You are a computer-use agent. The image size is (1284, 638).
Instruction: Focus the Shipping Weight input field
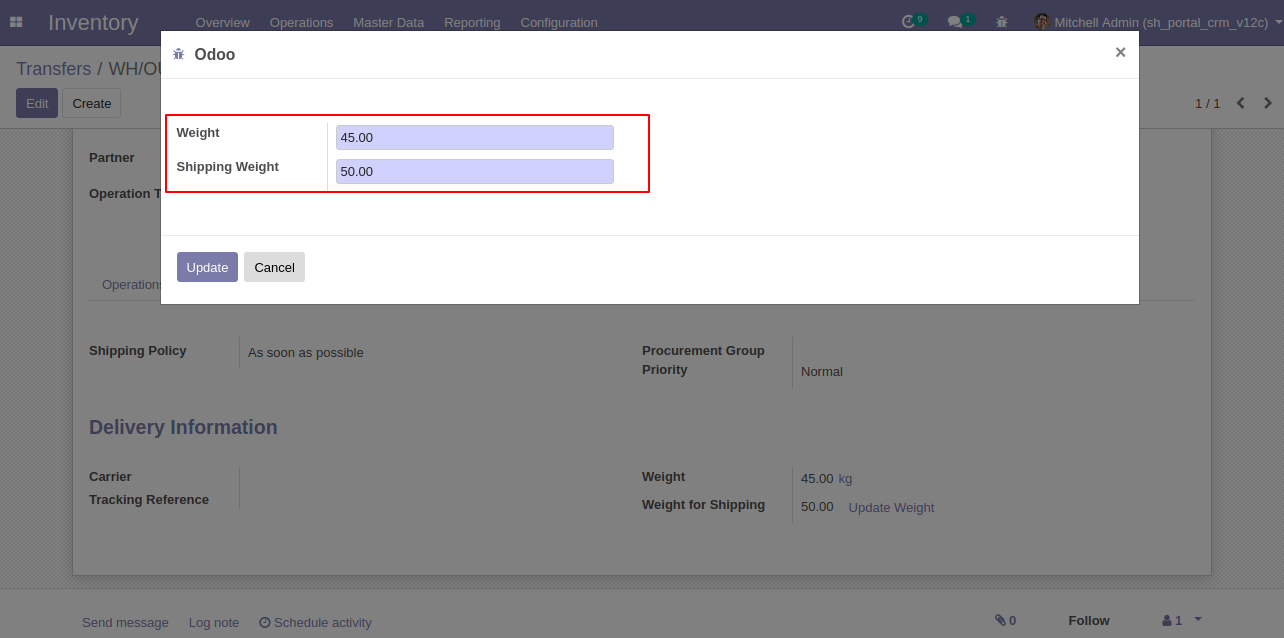(475, 171)
